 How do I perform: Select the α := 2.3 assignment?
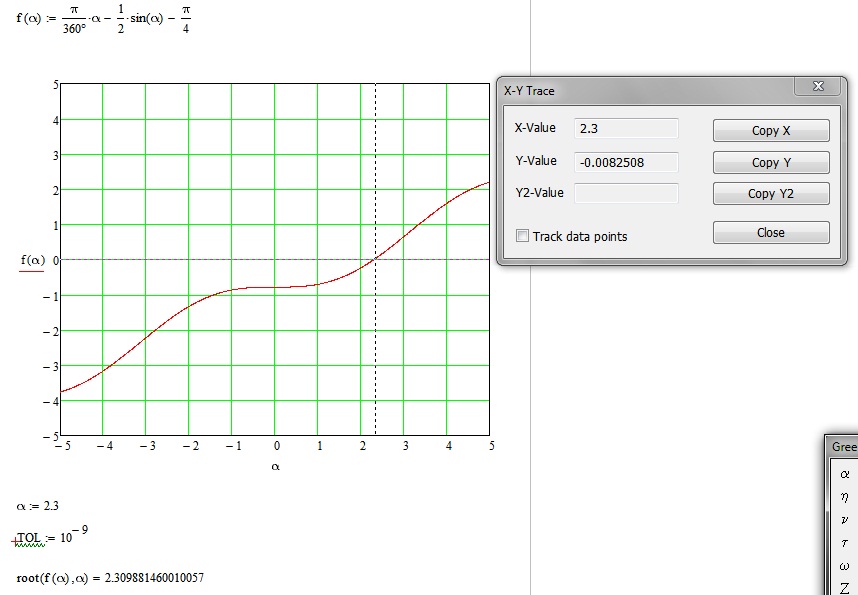coord(45,506)
